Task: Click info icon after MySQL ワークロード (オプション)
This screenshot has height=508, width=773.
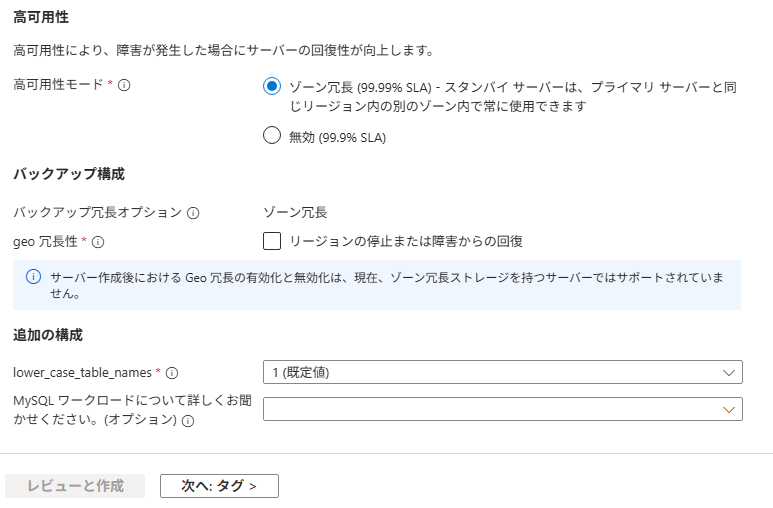Action: tap(188, 421)
